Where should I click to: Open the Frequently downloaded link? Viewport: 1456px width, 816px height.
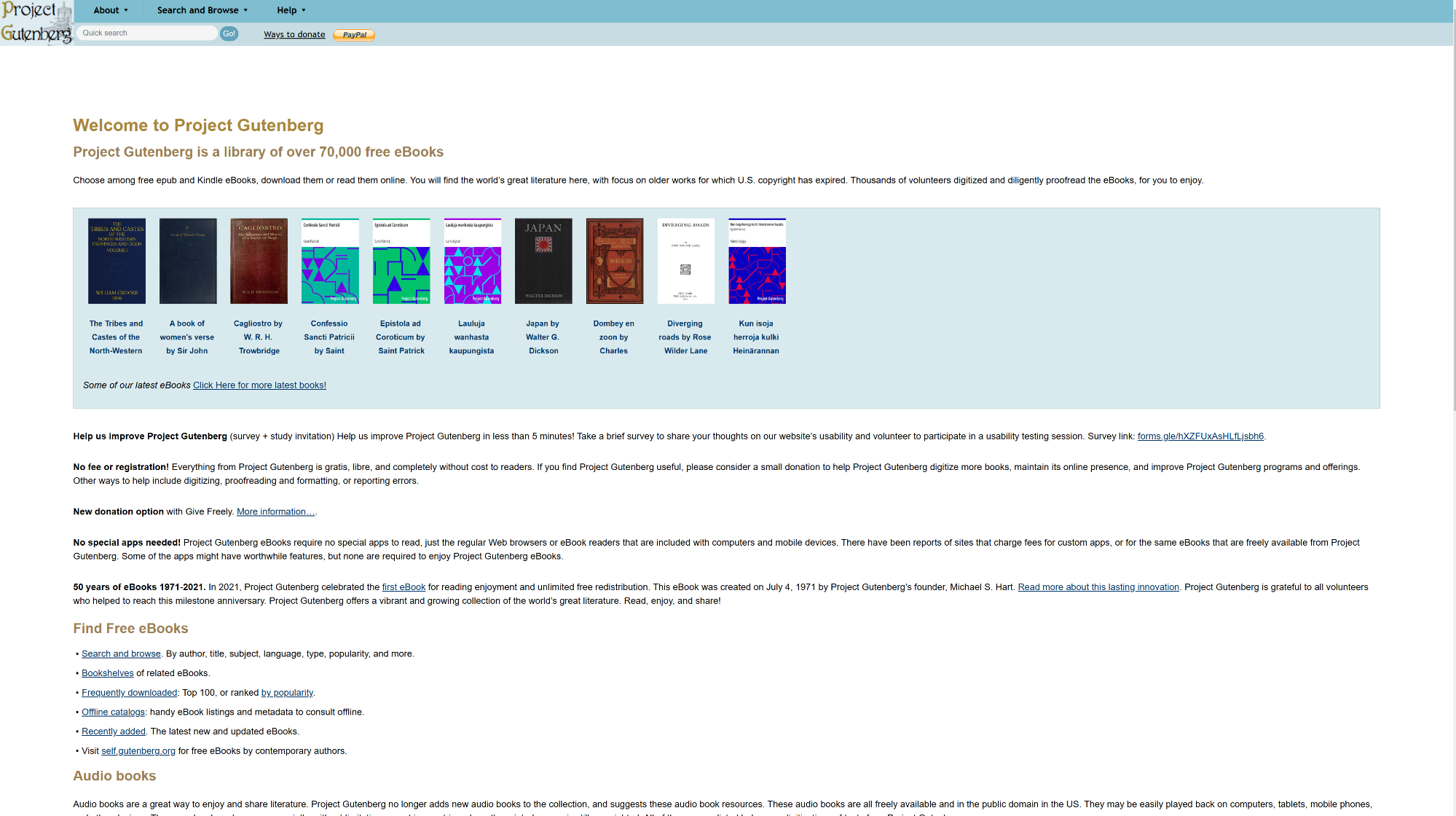[x=129, y=693]
